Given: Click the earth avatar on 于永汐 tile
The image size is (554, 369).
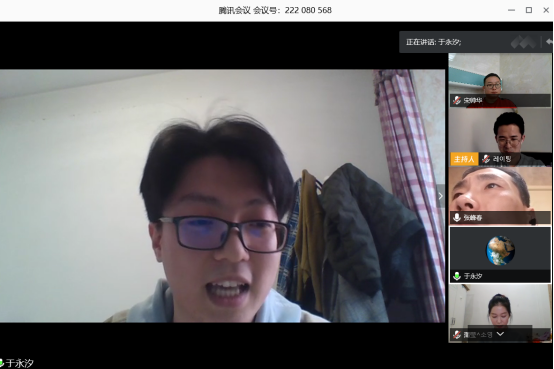Looking at the screenshot, I should (x=500, y=250).
